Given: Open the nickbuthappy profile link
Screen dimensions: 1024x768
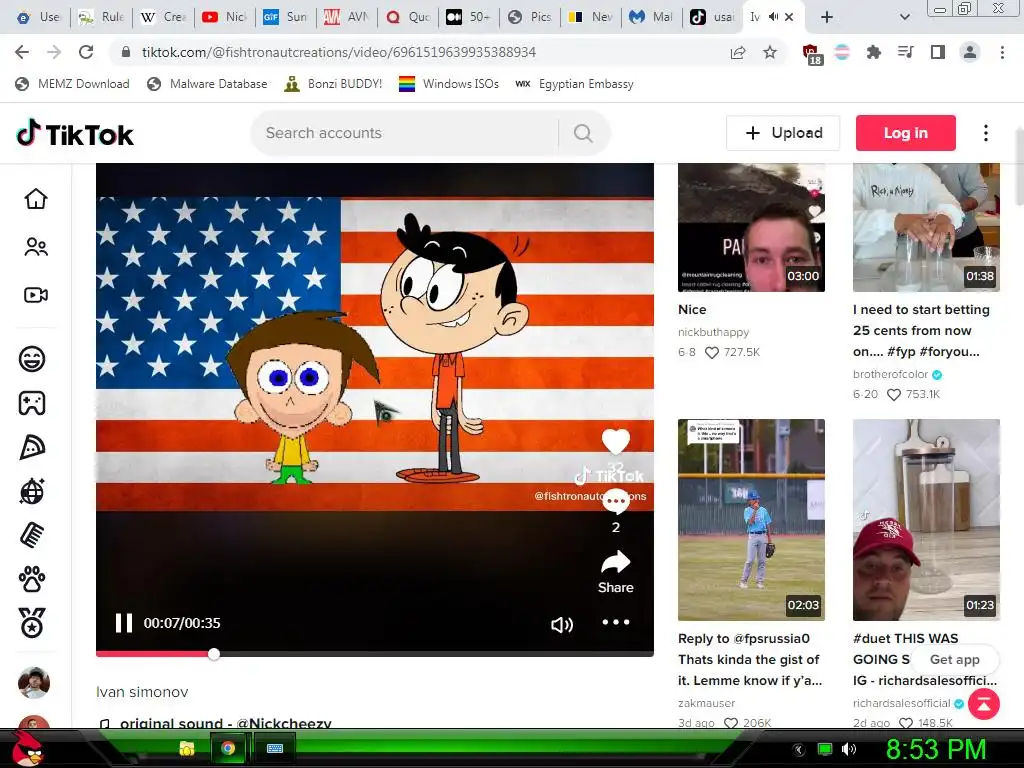Looking at the screenshot, I should click(713, 332).
